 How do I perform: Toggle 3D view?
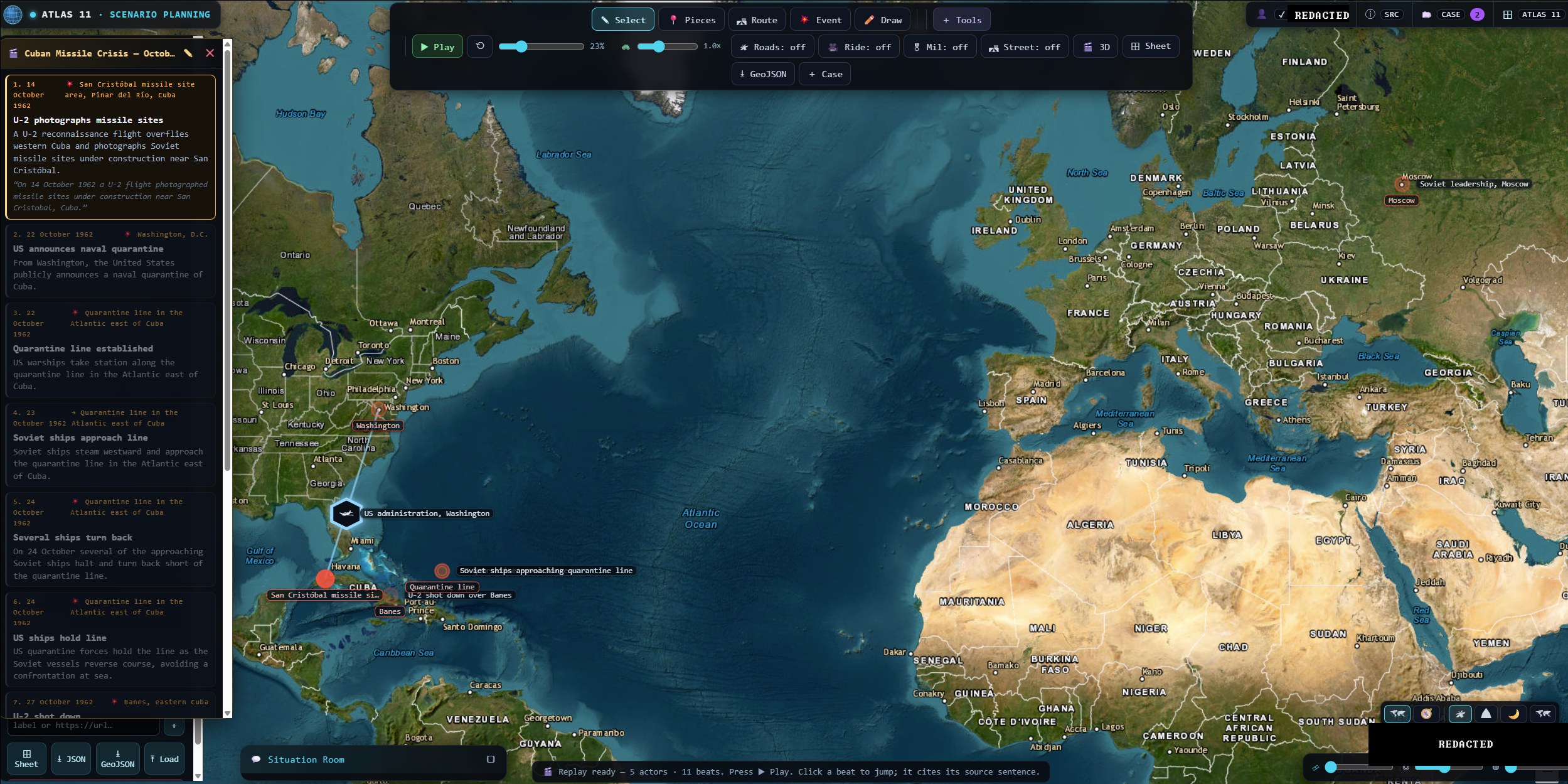1096,47
